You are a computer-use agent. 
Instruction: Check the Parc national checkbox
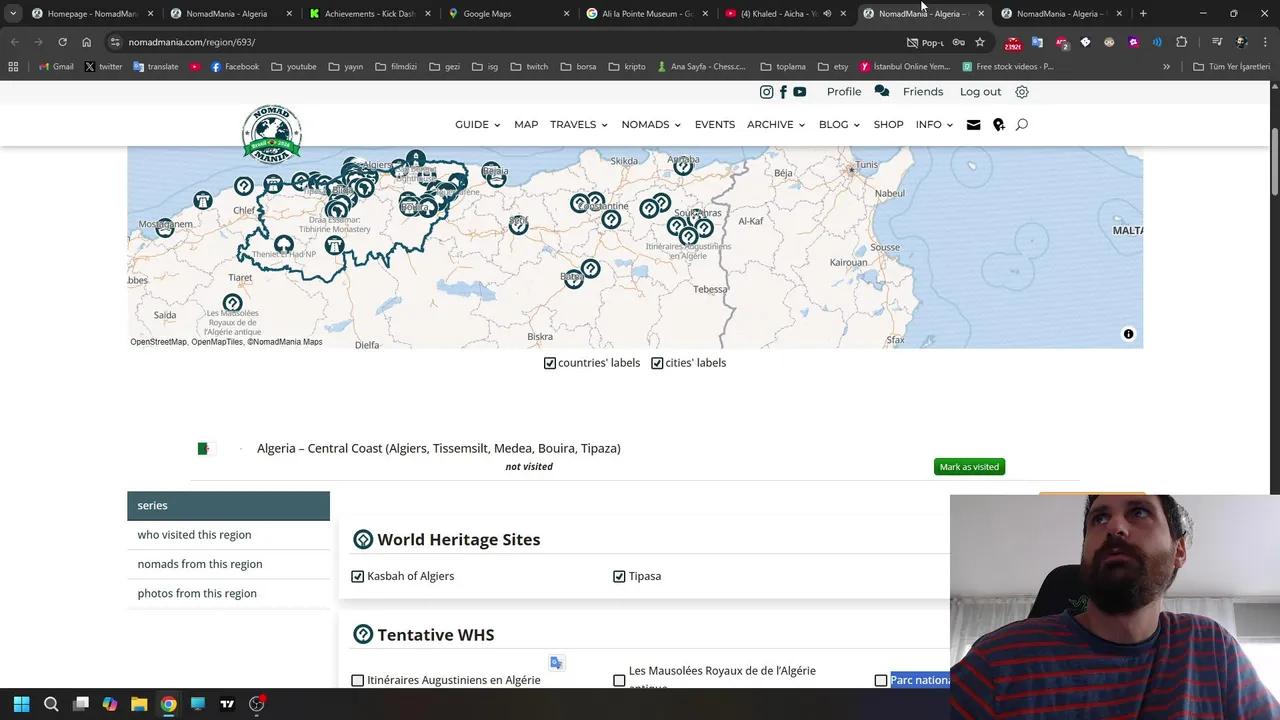(881, 681)
